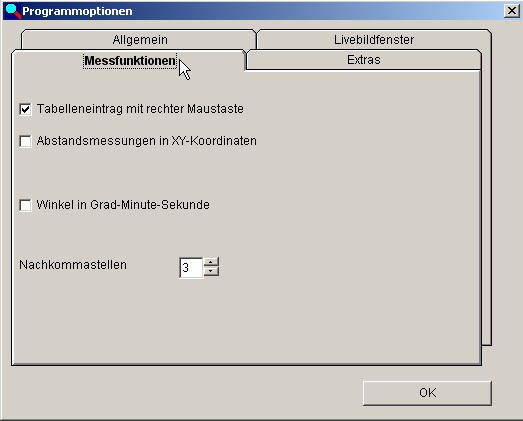Click the Programmoptionen title bar text
The height and width of the screenshot is (421, 523).
(77, 11)
